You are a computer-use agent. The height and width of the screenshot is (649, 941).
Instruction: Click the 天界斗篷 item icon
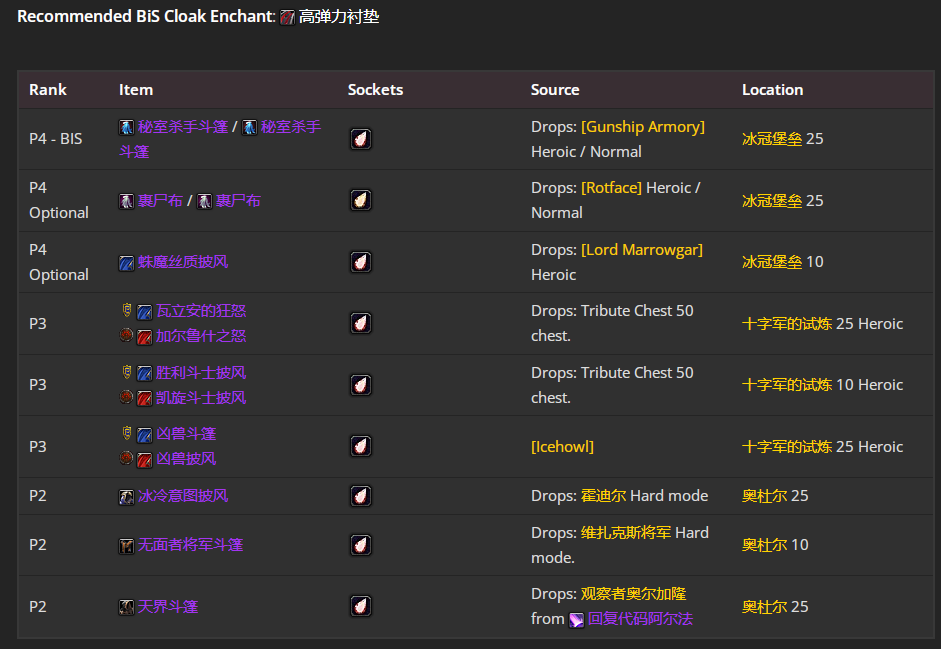pyautogui.click(x=126, y=606)
